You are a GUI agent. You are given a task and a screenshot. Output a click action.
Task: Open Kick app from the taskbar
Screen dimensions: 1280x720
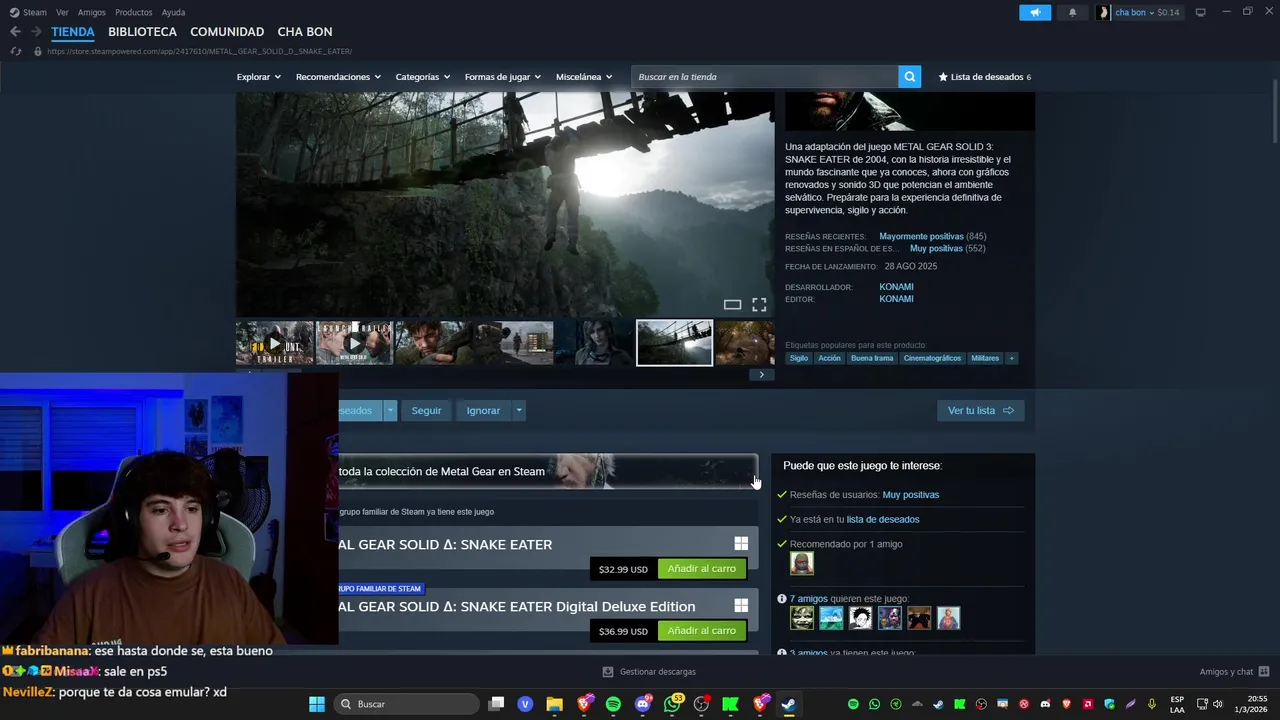pos(730,704)
